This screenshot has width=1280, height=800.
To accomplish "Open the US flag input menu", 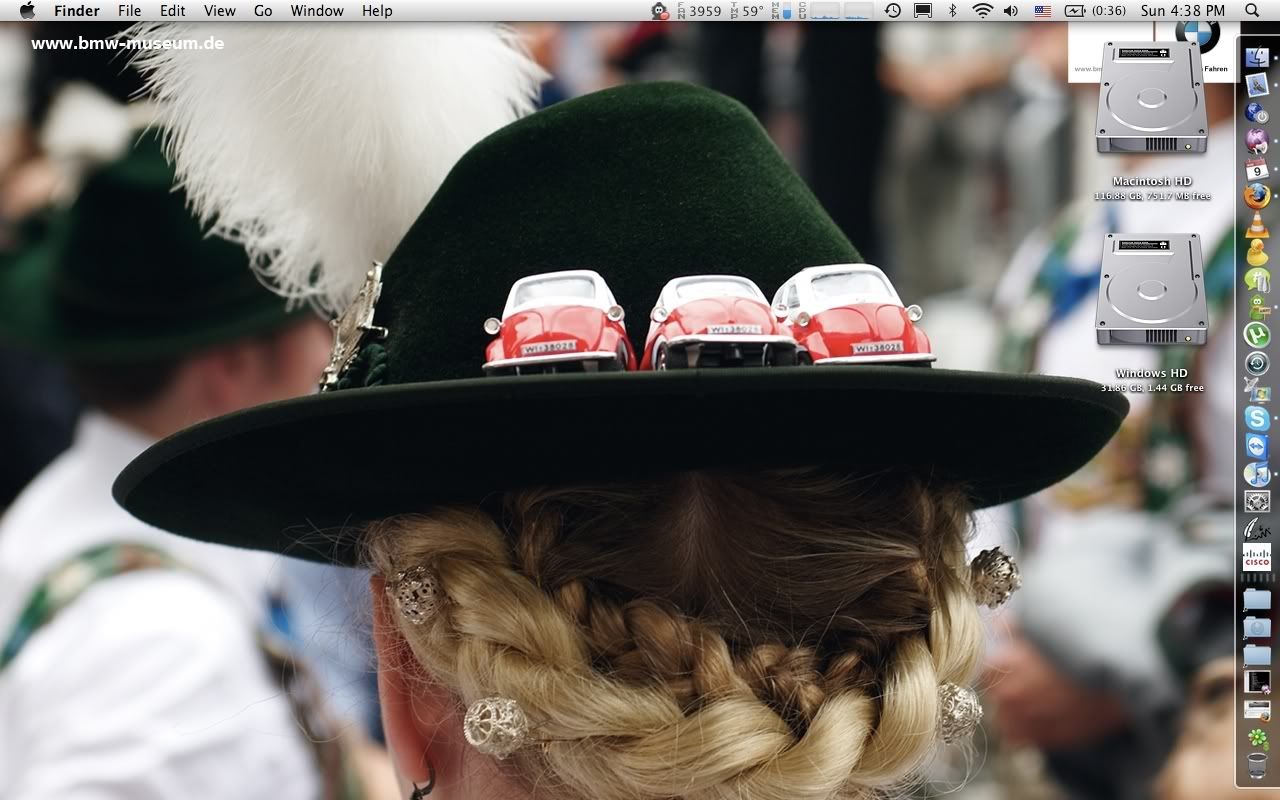I will coord(1043,11).
